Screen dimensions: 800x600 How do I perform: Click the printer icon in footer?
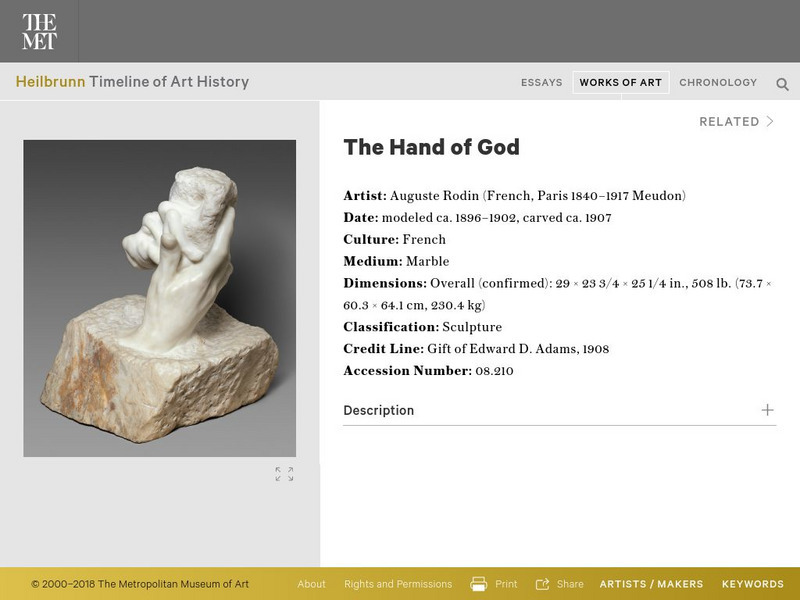coord(478,584)
